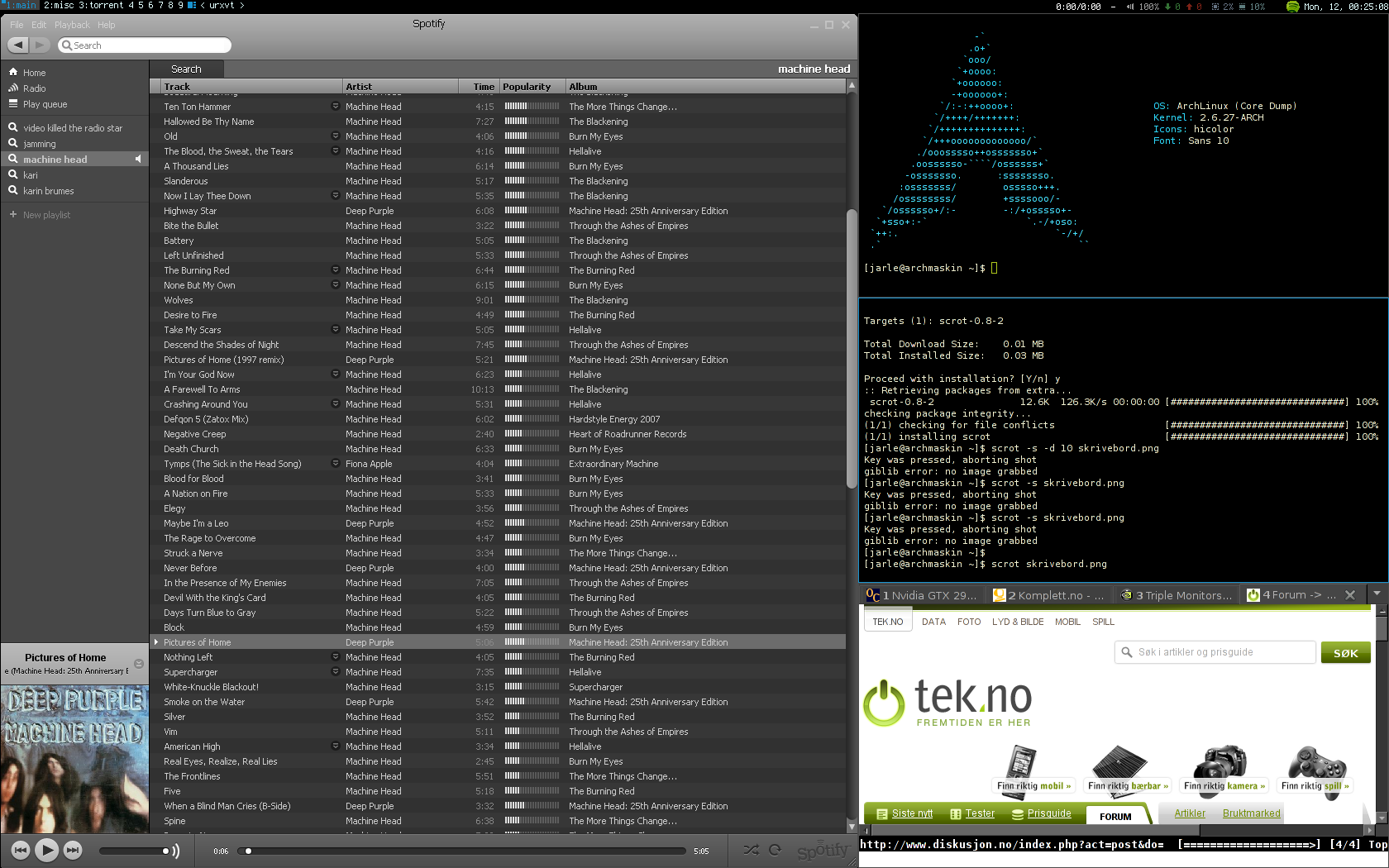Skip to next track in Spotify

coord(73,849)
